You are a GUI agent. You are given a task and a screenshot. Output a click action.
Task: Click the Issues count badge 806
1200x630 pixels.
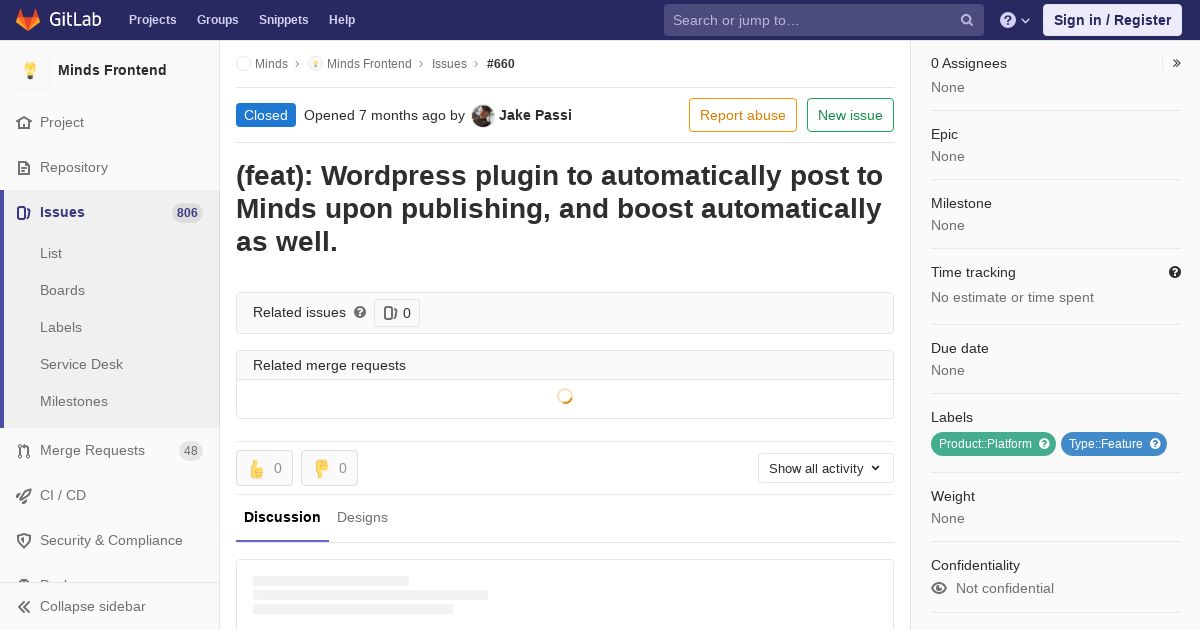point(187,213)
